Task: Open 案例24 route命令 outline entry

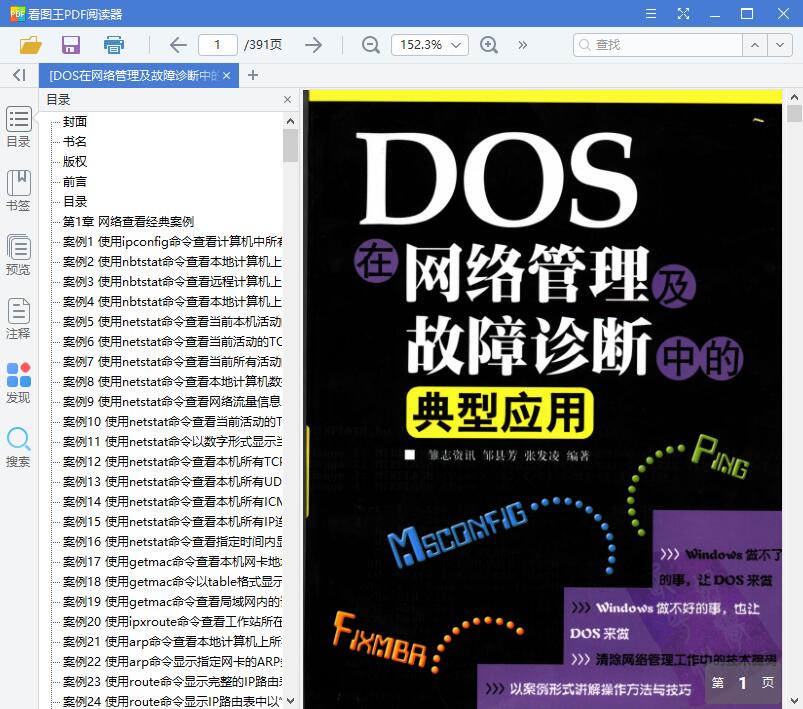Action: click(172, 701)
